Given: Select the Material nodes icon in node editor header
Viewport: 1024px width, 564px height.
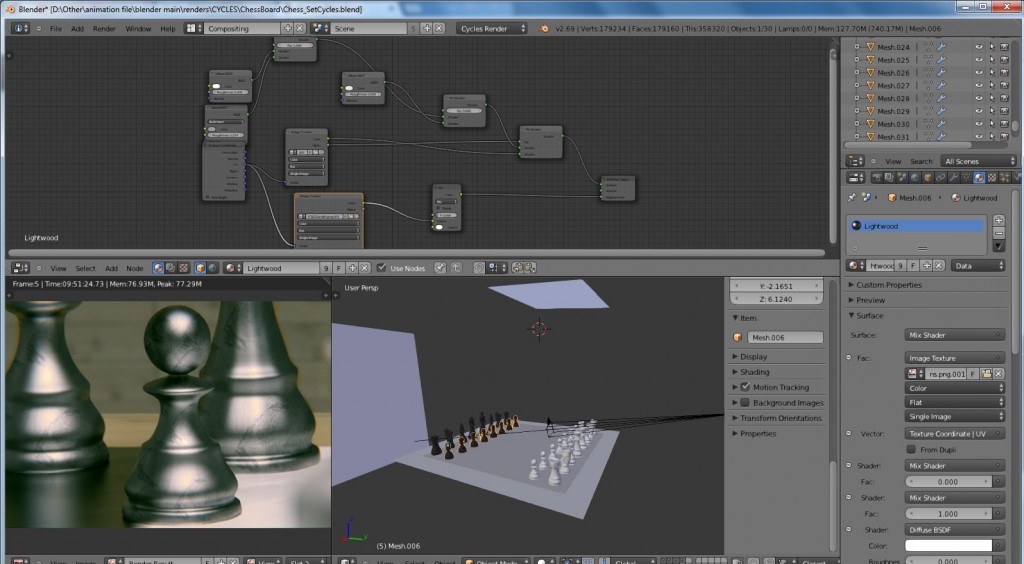Looking at the screenshot, I should (159, 268).
